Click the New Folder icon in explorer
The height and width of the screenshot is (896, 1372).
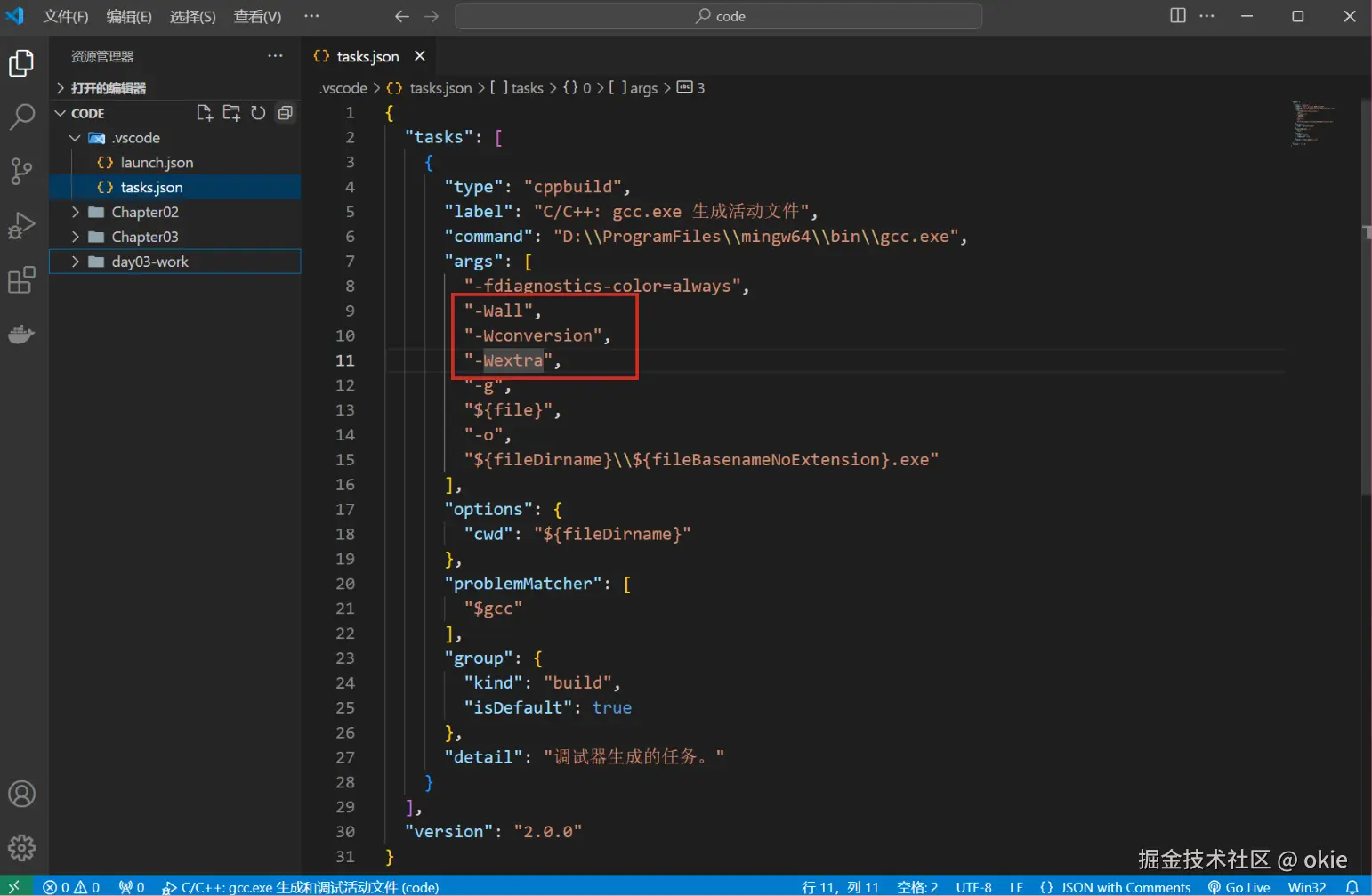pyautogui.click(x=231, y=113)
